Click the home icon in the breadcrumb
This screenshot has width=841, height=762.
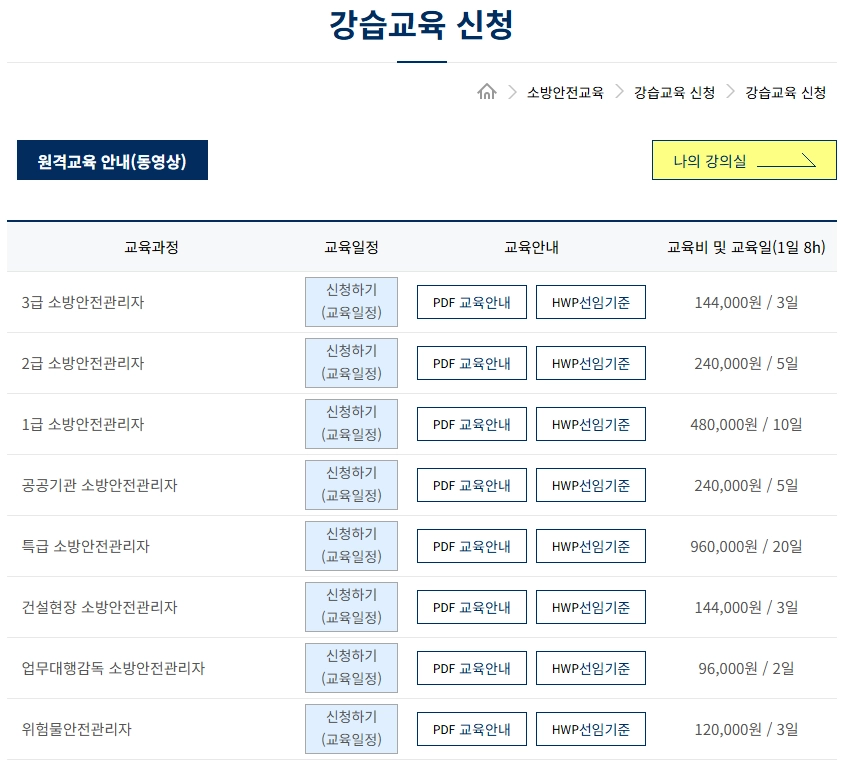point(487,91)
